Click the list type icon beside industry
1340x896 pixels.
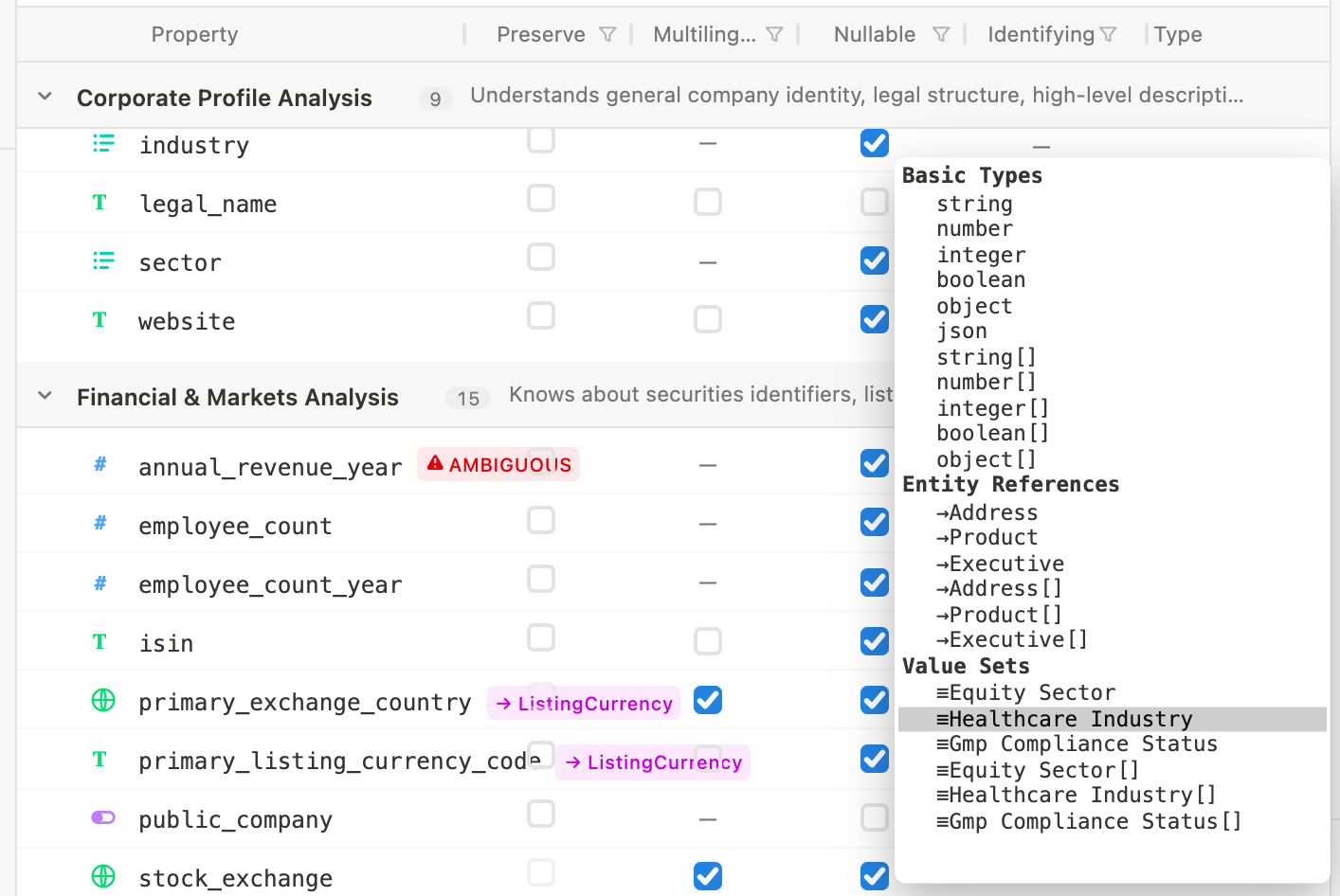(103, 144)
